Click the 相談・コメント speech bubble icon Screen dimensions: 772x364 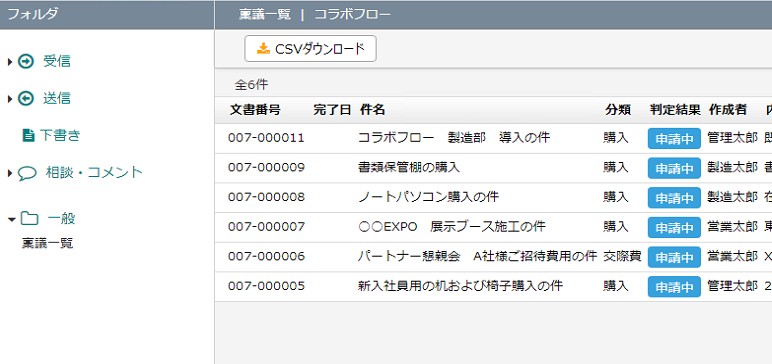click(x=27, y=173)
